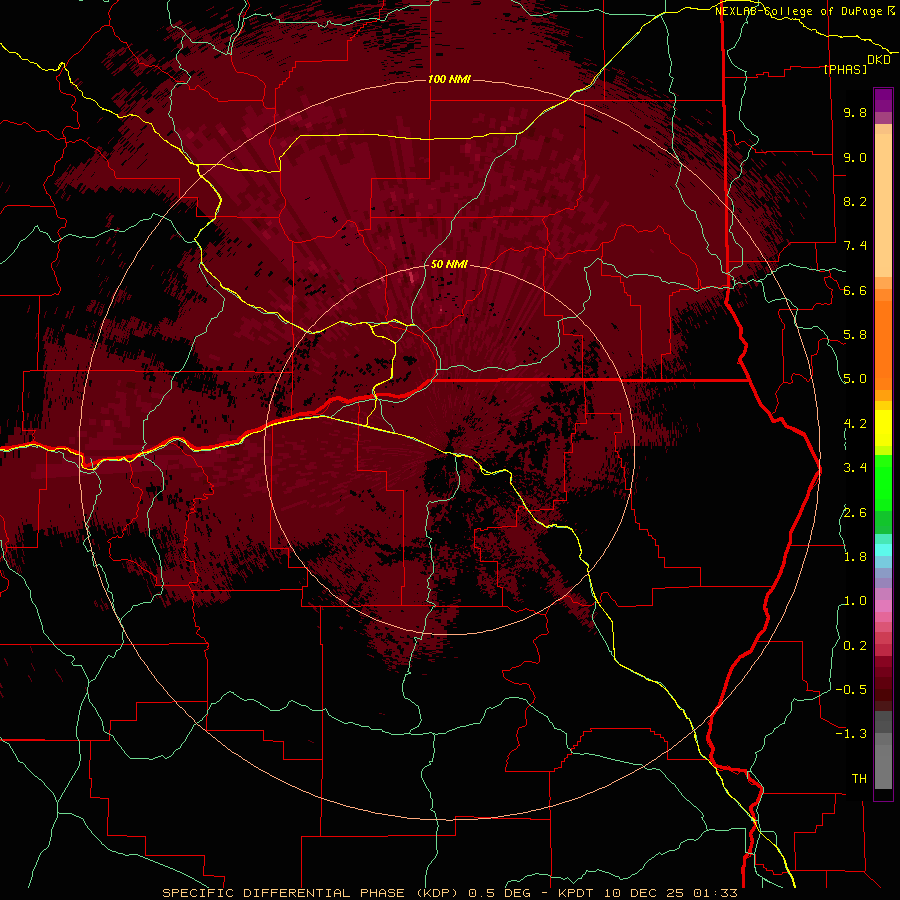Click the yellow segment of the color bar
Image resolution: width=900 pixels, height=900 pixels.
[883, 428]
